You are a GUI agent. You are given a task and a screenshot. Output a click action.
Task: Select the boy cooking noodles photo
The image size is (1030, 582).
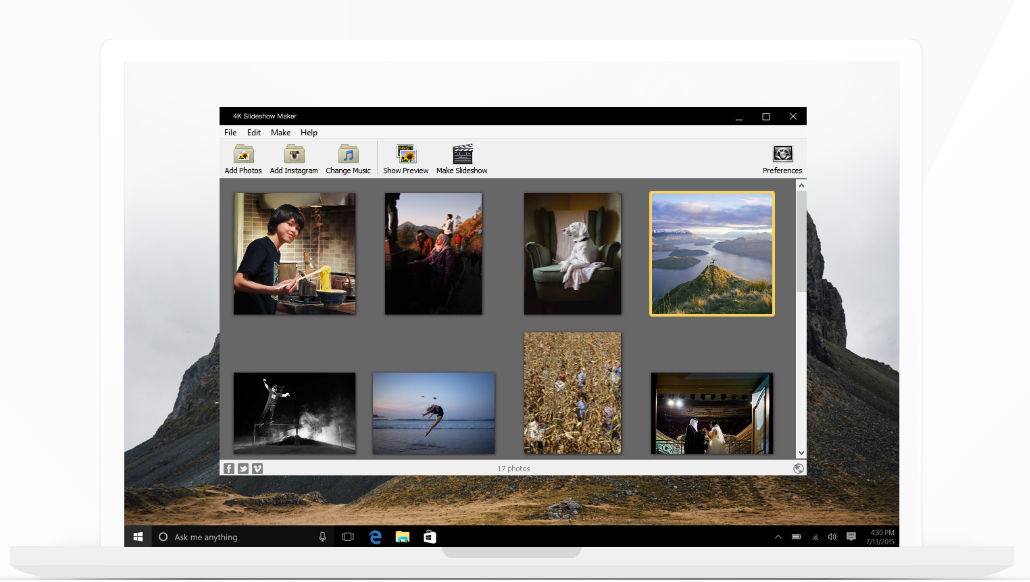(x=294, y=254)
